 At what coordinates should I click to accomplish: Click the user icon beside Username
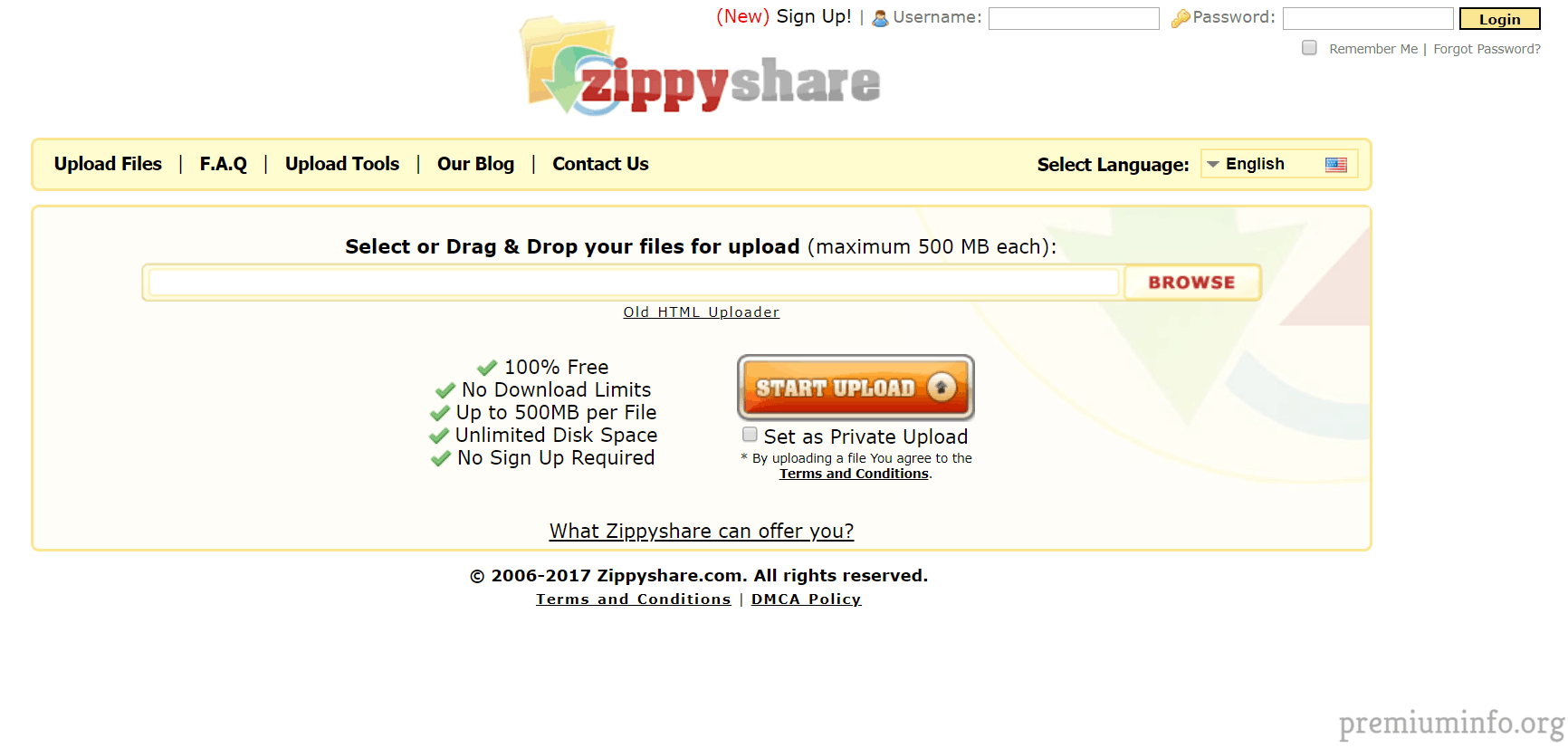(880, 18)
